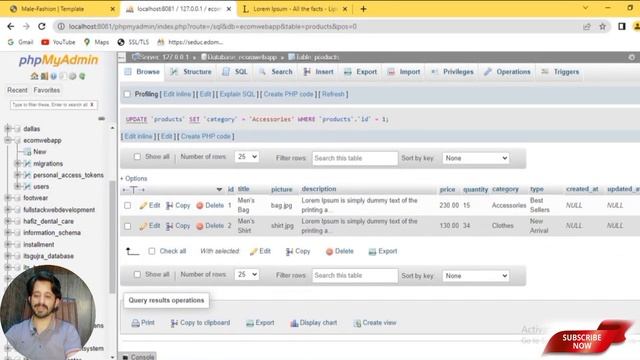640x360 pixels.
Task: Expand the dallas database node
Action: (7, 129)
